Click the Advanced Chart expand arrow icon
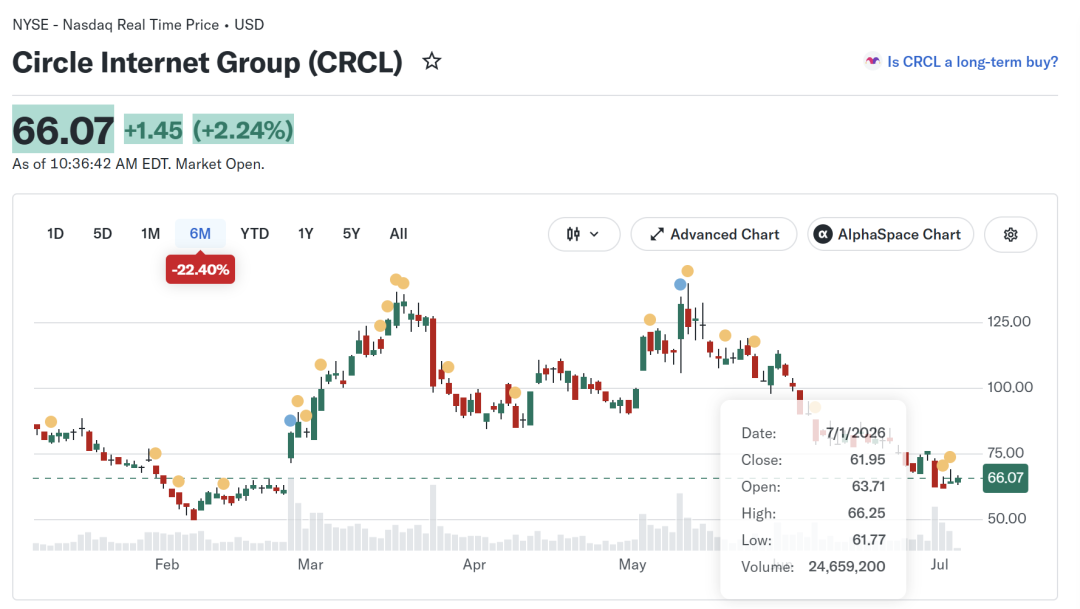The width and height of the screenshot is (1080, 609). point(657,234)
